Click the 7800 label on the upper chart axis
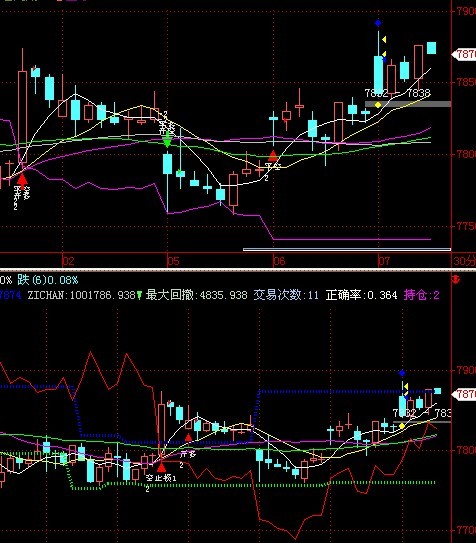 point(466,154)
